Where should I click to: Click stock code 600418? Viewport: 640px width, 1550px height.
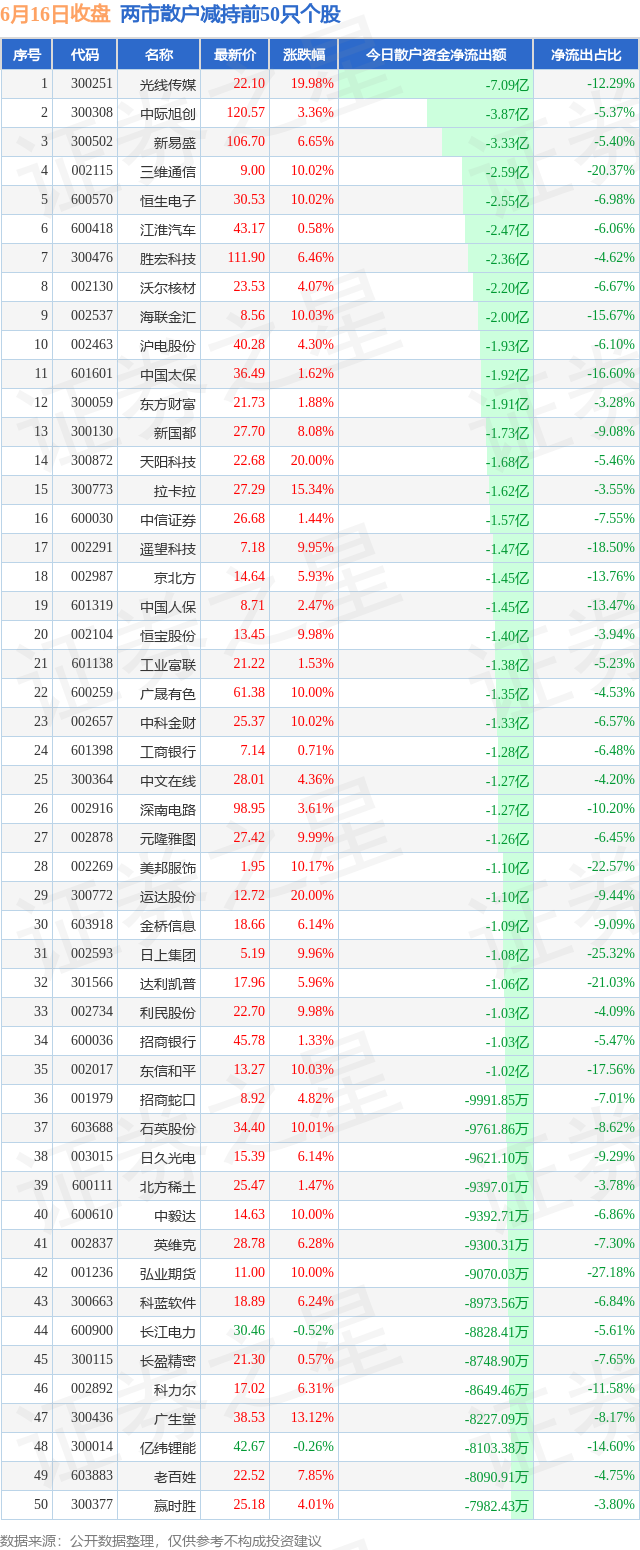tap(92, 229)
